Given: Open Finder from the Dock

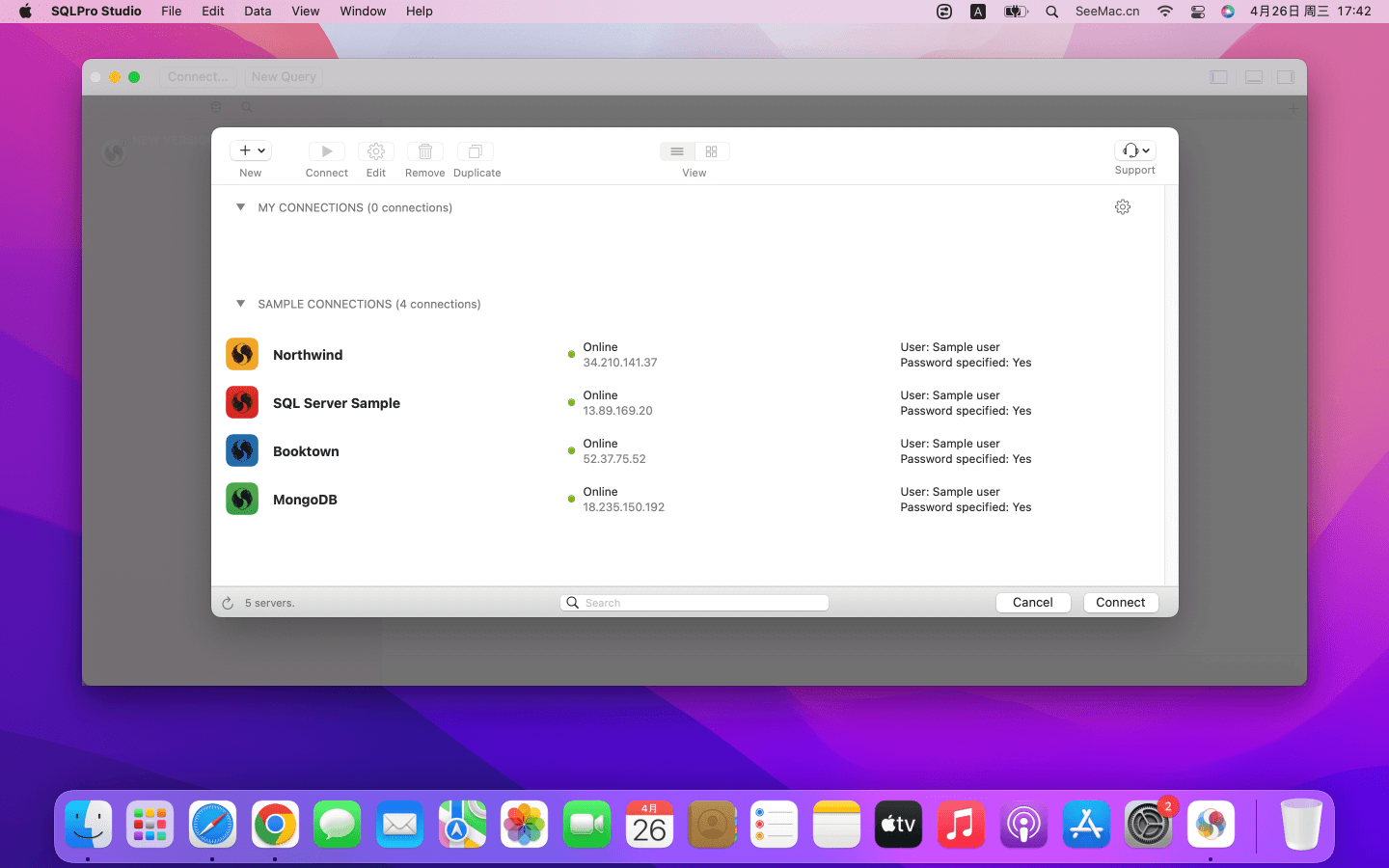Looking at the screenshot, I should (89, 825).
